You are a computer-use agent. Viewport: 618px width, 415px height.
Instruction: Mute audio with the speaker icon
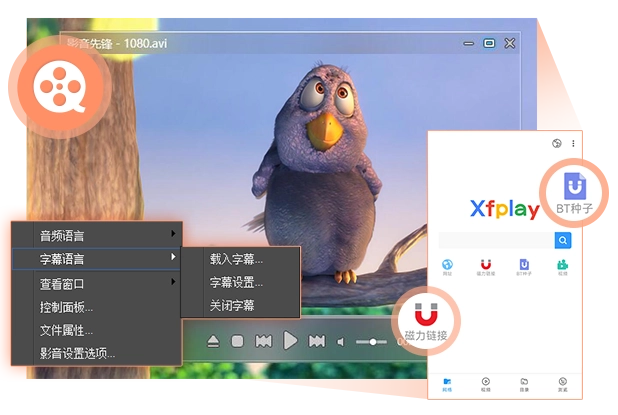[341, 342]
